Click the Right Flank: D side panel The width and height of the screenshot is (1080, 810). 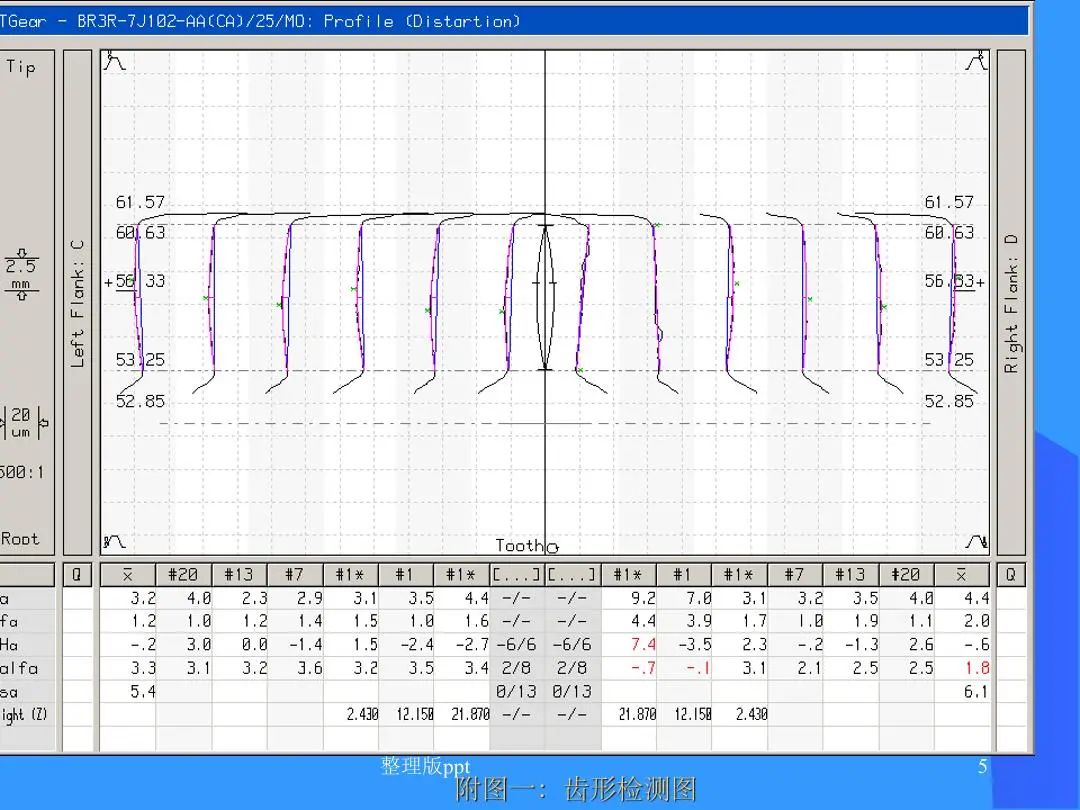1011,303
